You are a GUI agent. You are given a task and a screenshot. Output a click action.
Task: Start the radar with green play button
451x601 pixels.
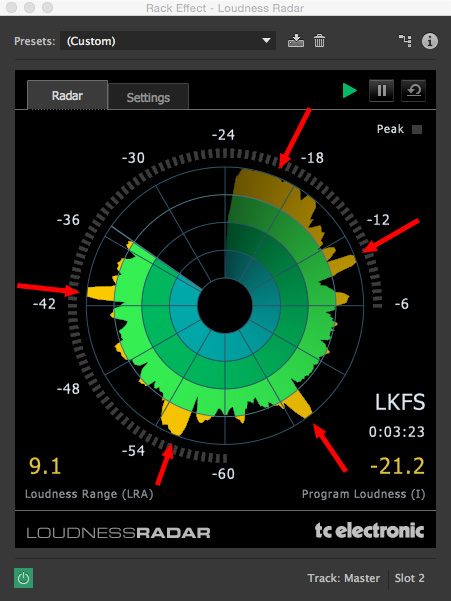(x=349, y=91)
